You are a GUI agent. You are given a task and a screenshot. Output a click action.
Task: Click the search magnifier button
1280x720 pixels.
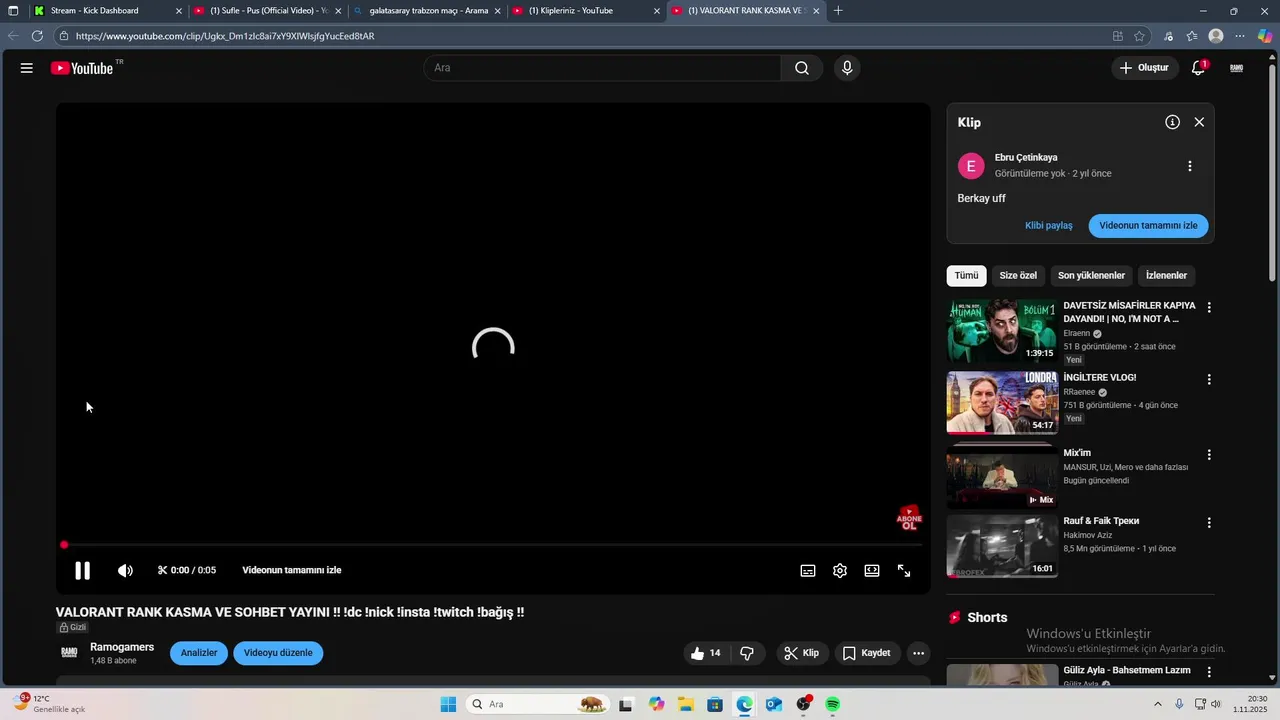tap(802, 68)
